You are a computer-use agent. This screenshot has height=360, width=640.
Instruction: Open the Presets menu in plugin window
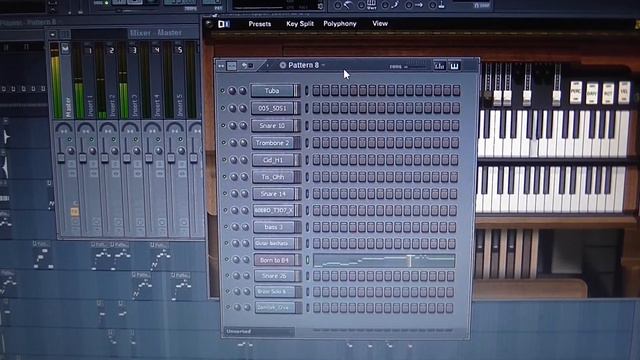click(260, 24)
